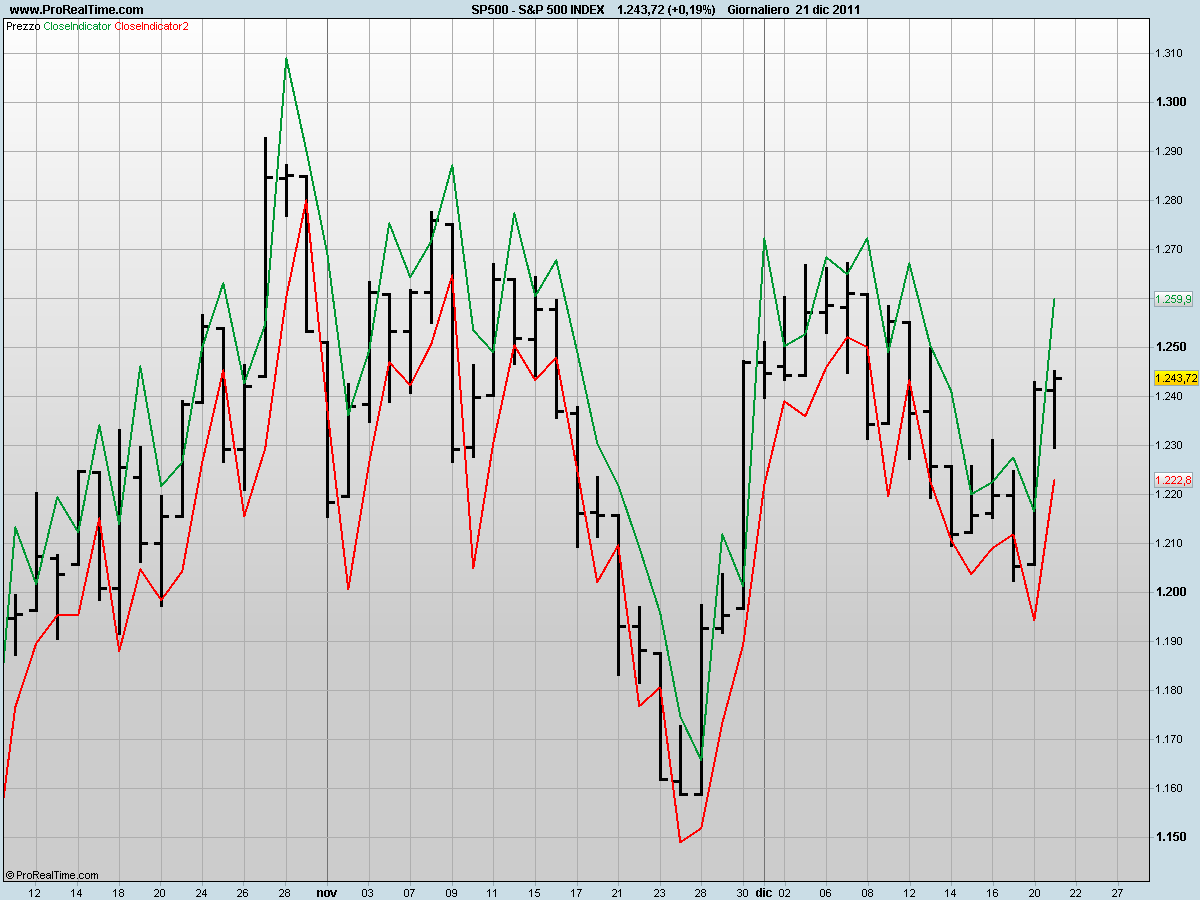
Task: Select the red CloseIndicator2 legend label
Action: [x=152, y=26]
